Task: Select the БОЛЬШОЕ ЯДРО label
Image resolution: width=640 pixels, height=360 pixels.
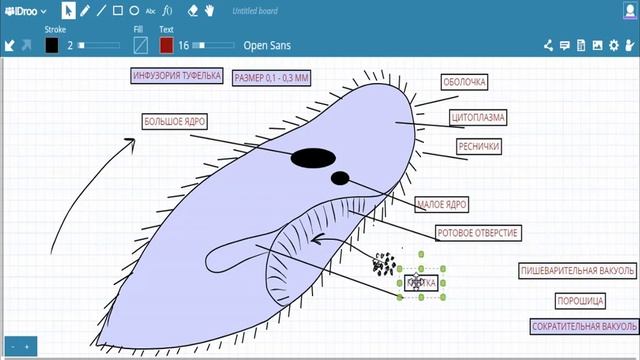Action: (175, 122)
